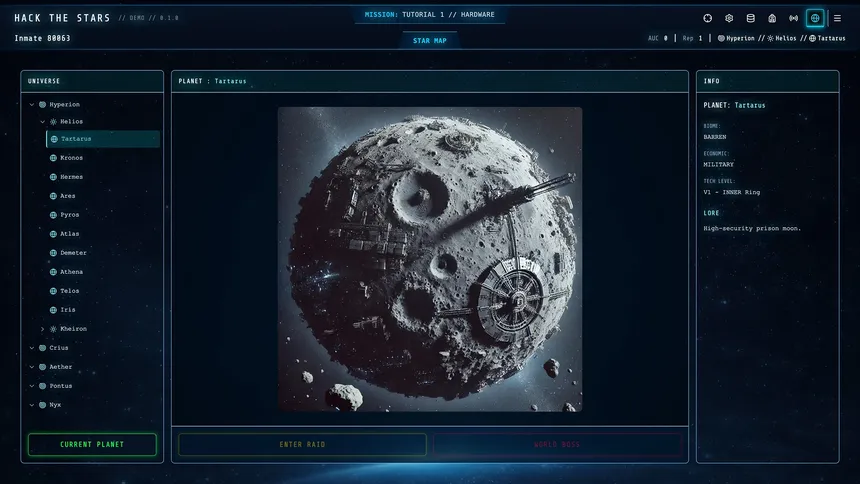This screenshot has width=860, height=484.
Task: Collapse the Hyperion tree node
Action: click(32, 105)
